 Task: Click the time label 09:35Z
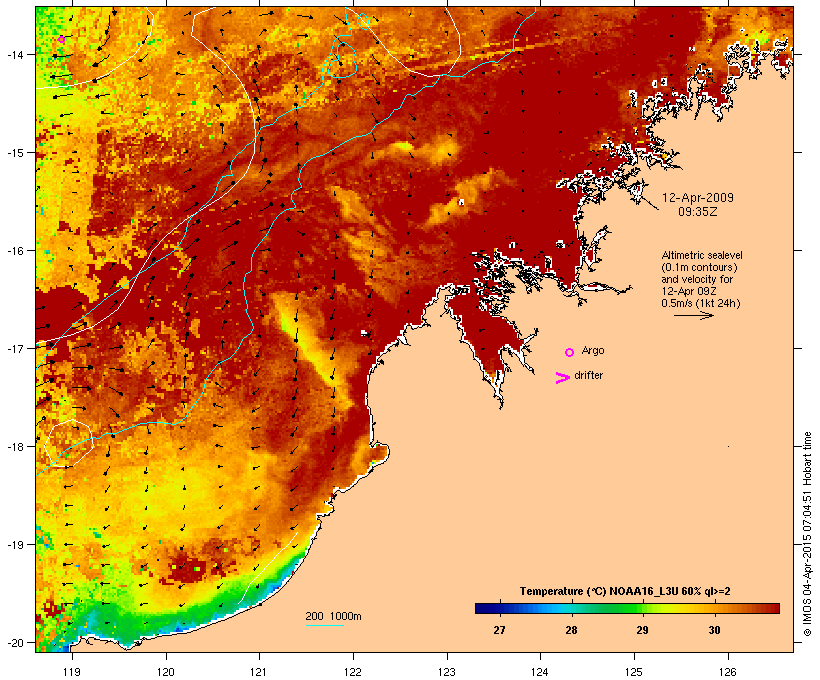pyautogui.click(x=698, y=212)
